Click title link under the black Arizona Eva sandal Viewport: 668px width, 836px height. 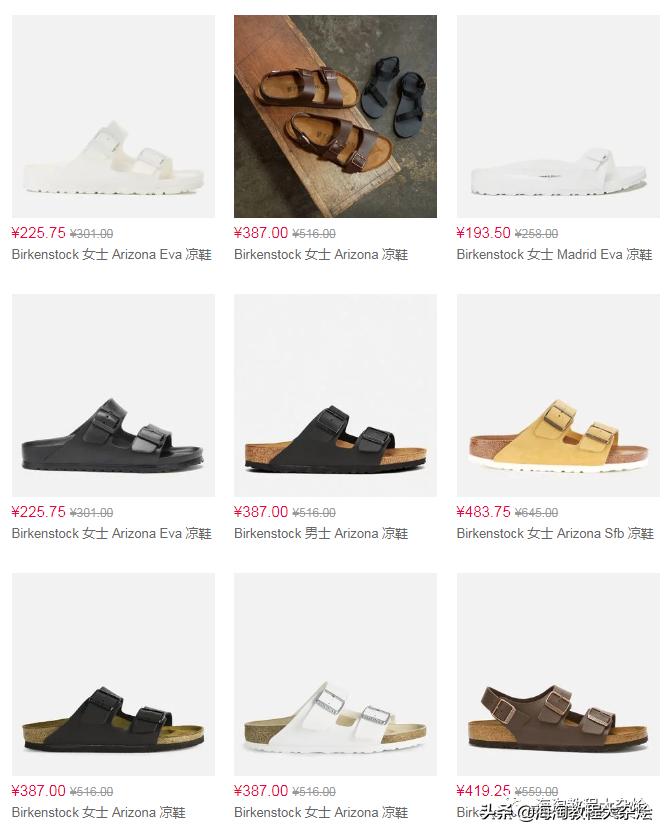pyautogui.click(x=111, y=533)
